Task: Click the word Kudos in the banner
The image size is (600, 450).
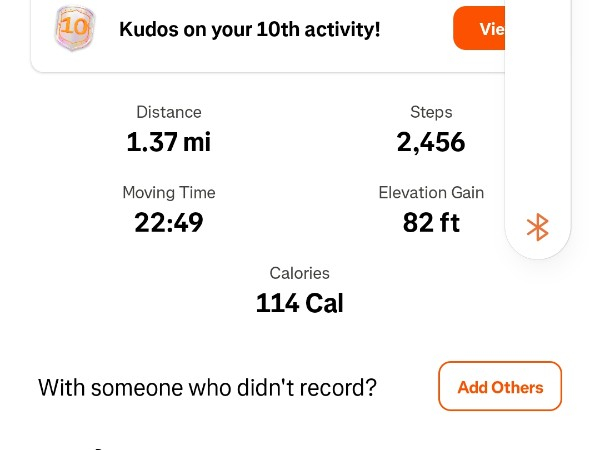Action: (x=149, y=29)
